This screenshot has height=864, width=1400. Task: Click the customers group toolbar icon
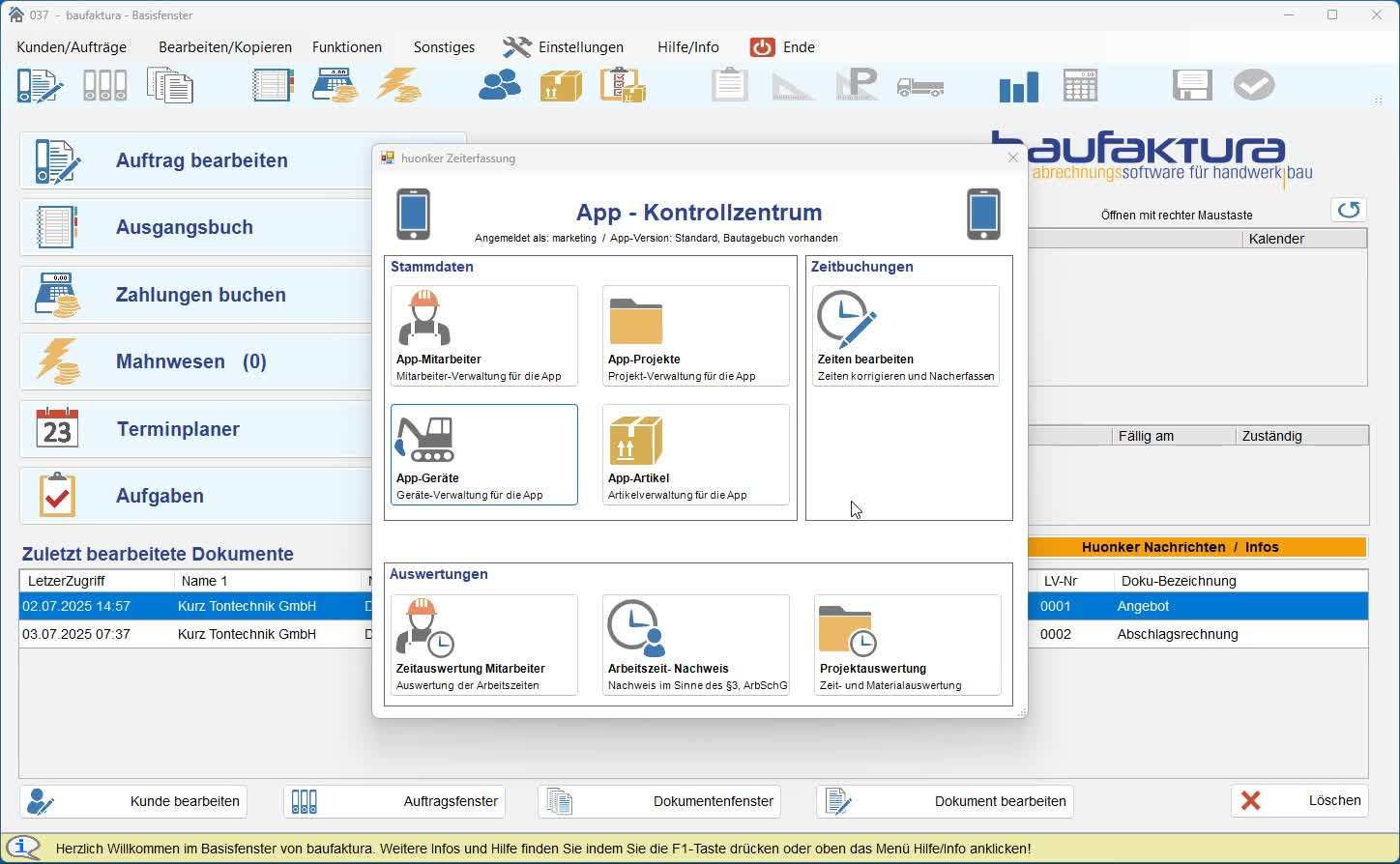pyautogui.click(x=500, y=86)
